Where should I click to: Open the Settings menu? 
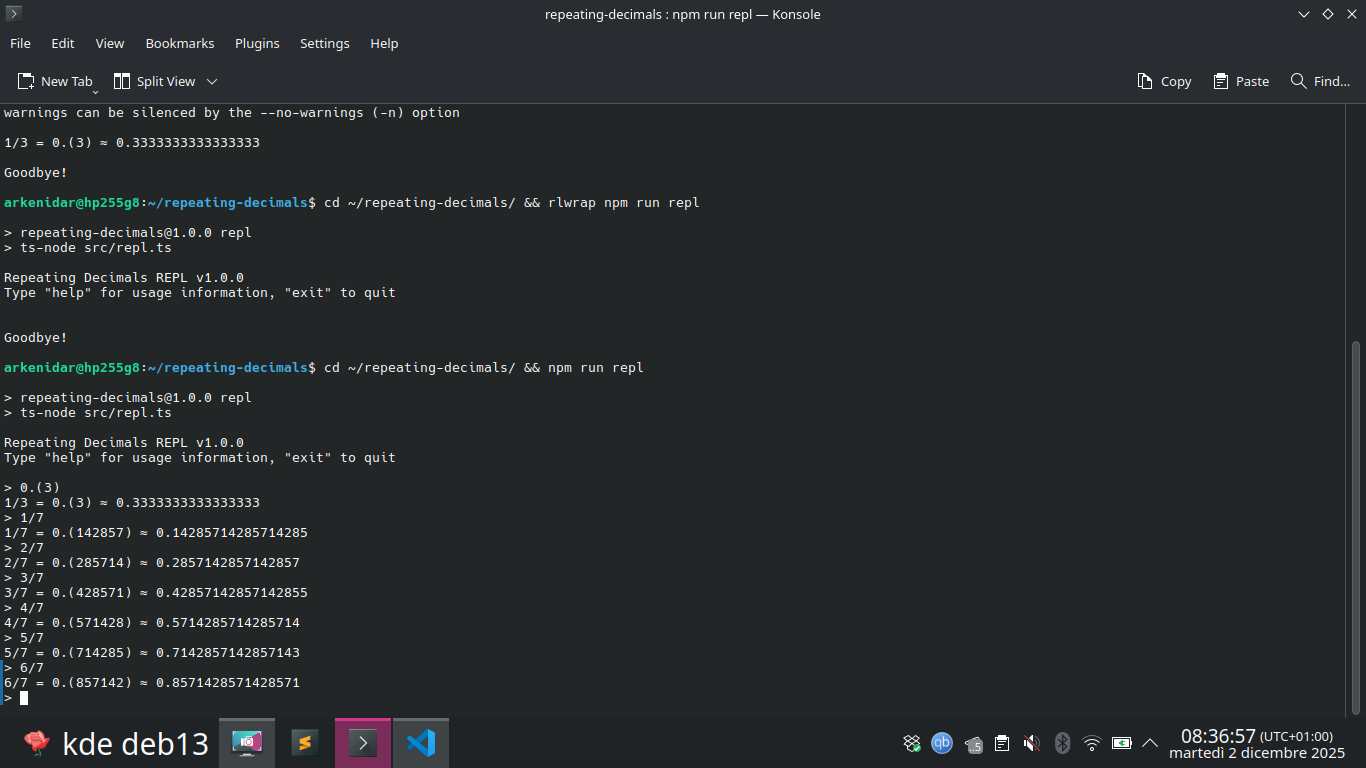click(x=325, y=43)
